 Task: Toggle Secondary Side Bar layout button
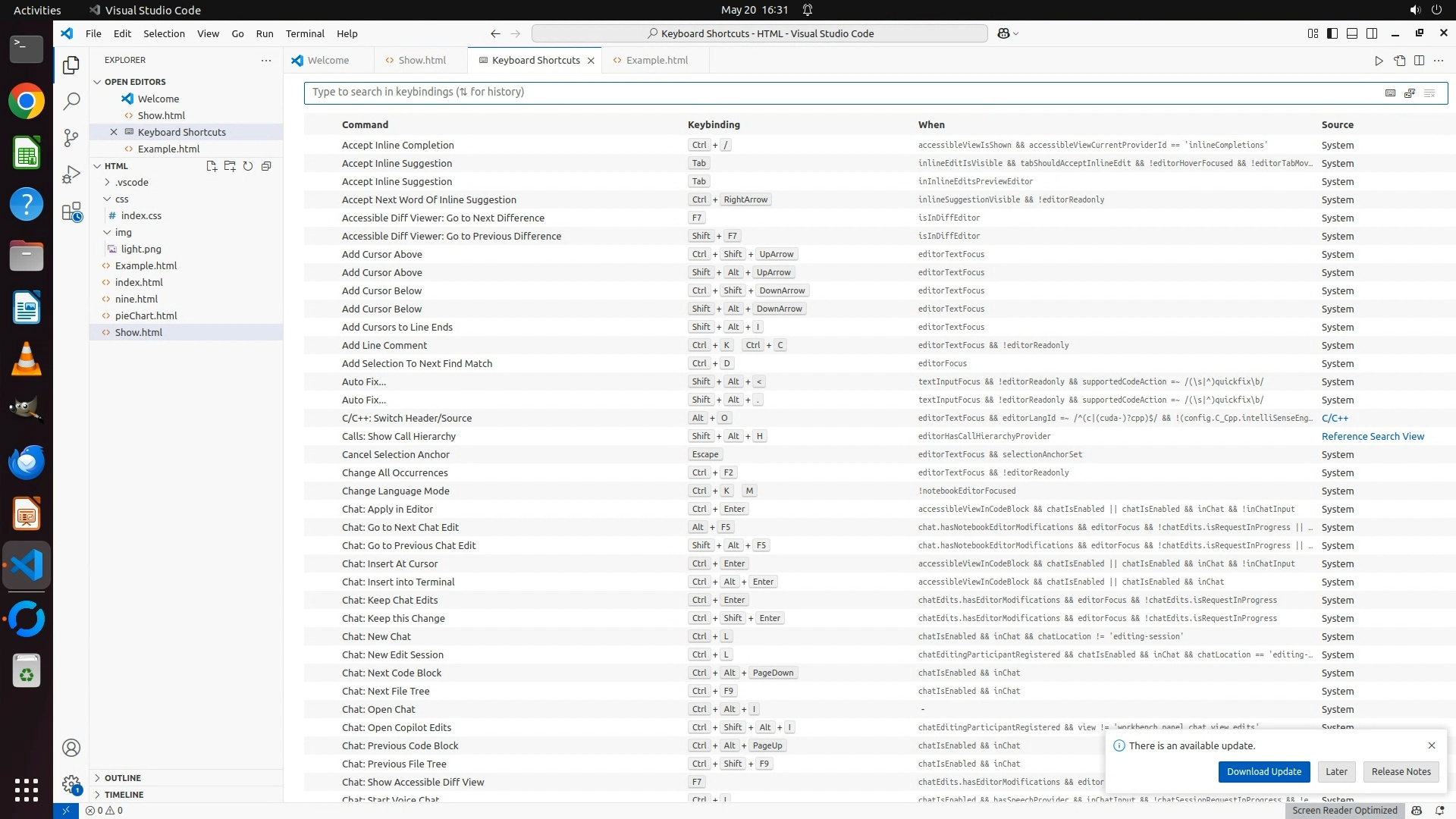pyautogui.click(x=1372, y=33)
